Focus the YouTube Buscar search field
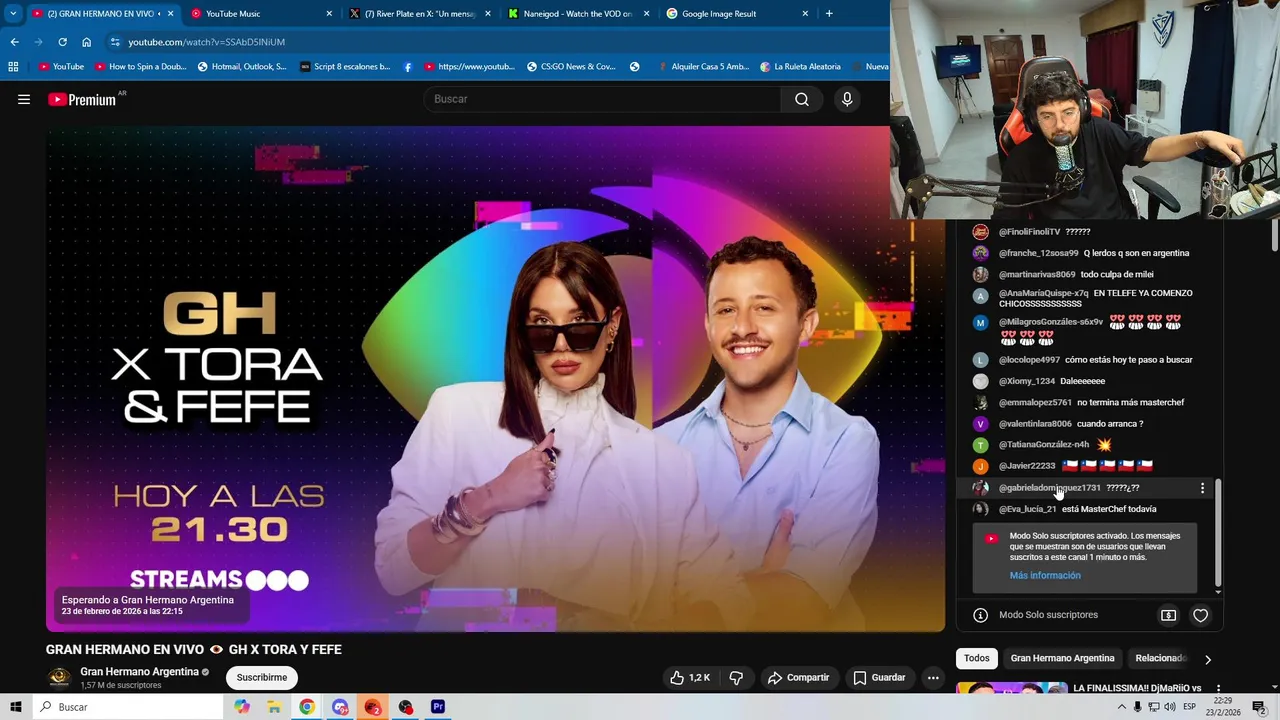The image size is (1280, 720). 603,99
